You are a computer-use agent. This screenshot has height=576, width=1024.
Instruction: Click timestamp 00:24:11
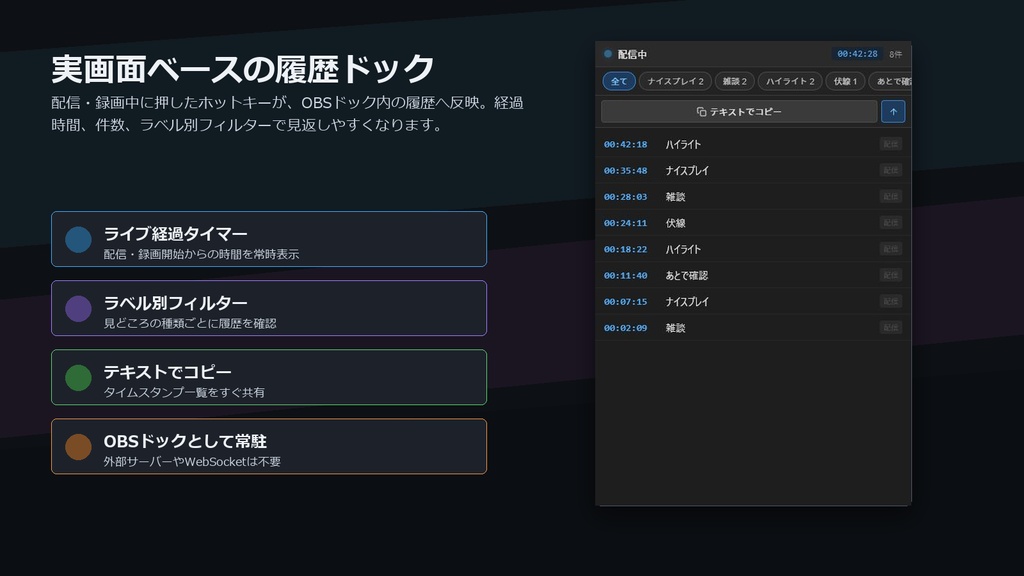coord(626,223)
